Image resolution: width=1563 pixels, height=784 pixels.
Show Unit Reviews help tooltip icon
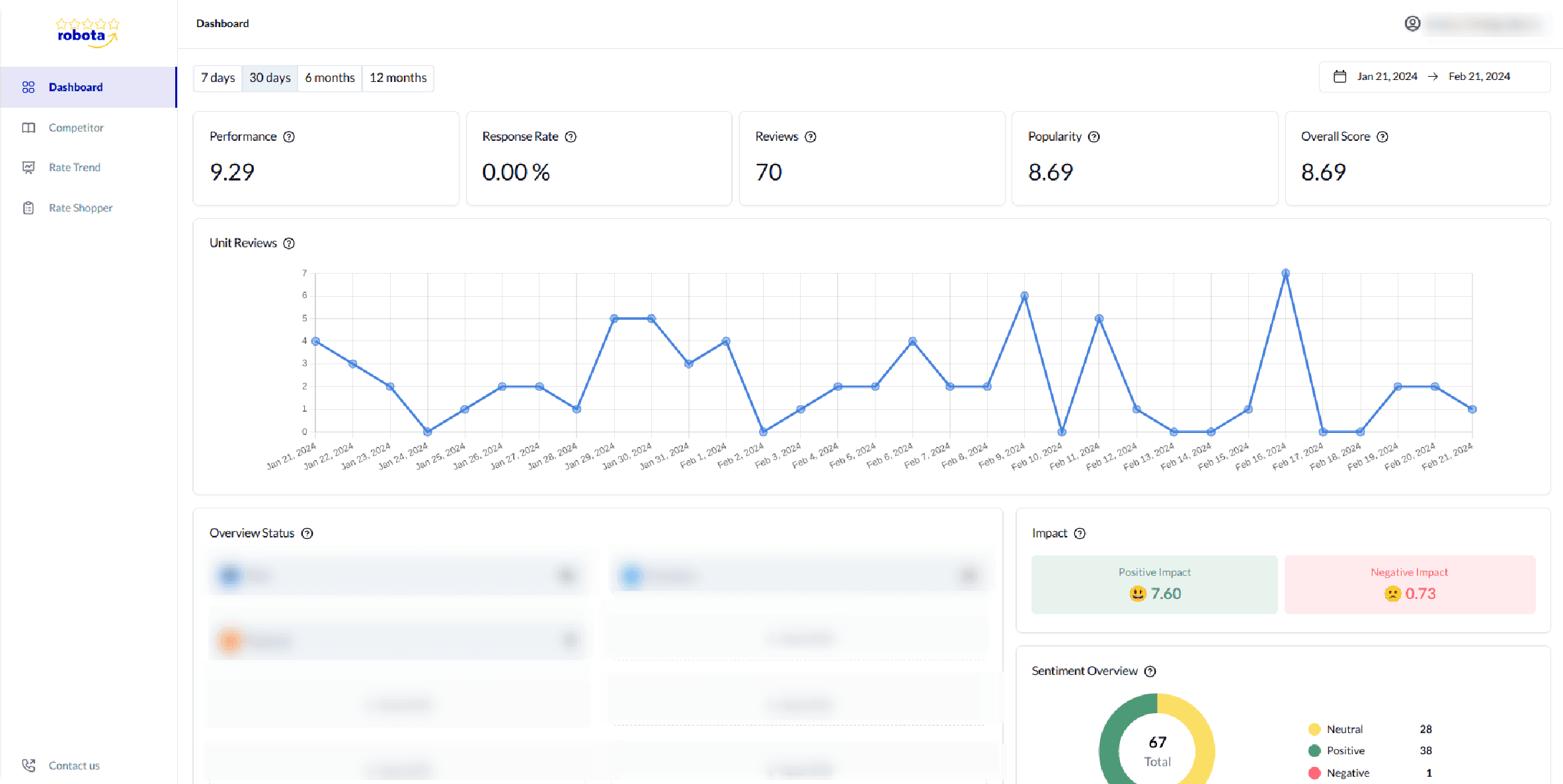(289, 243)
